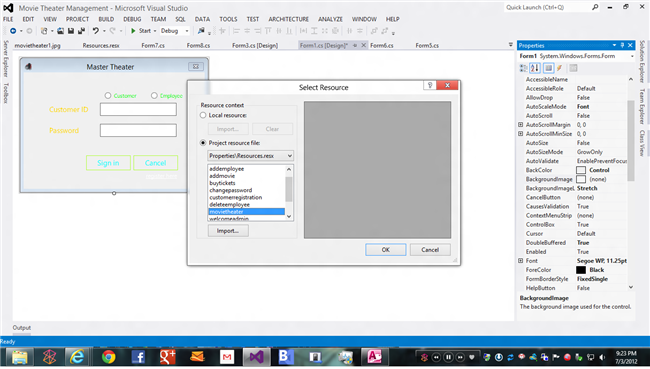Open Microsoft Access from the taskbar

374,357
